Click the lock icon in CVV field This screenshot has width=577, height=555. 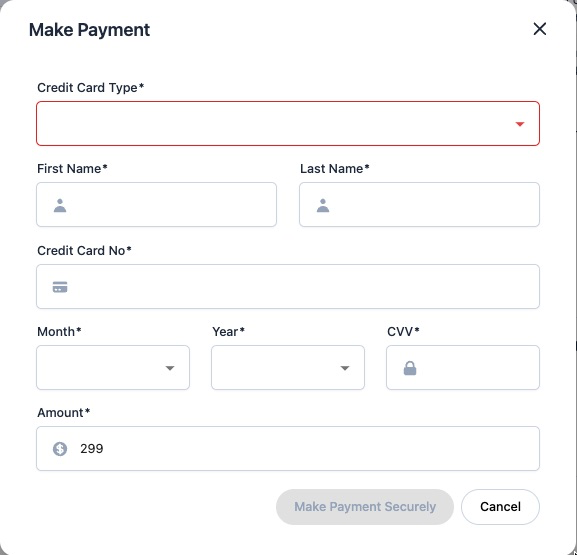(410, 368)
